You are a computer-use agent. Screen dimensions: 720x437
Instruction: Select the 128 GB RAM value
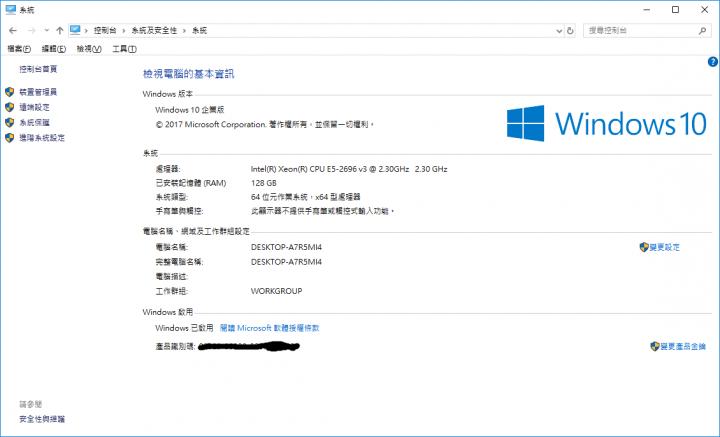pos(264,183)
